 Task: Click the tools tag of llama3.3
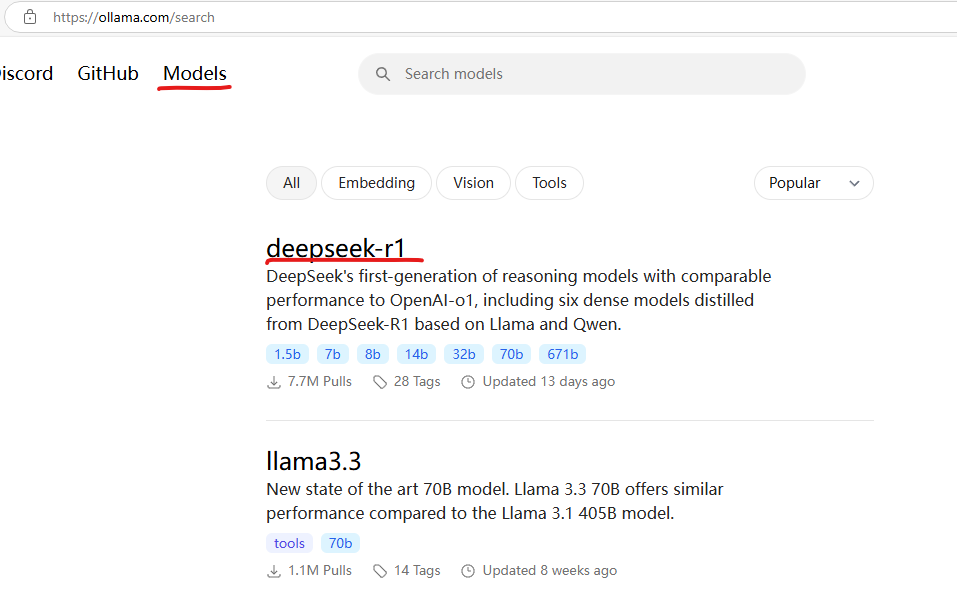coord(289,543)
